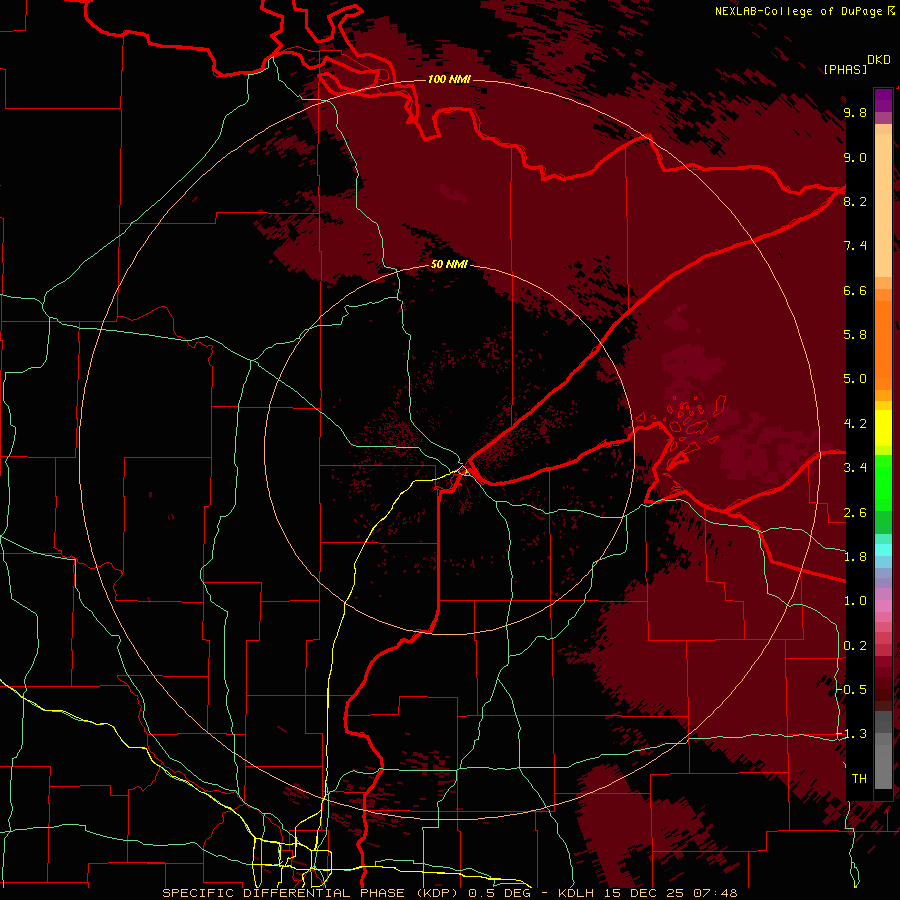This screenshot has height=900, width=900.
Task: Select the 3.4 scale value
Action: (x=855, y=468)
